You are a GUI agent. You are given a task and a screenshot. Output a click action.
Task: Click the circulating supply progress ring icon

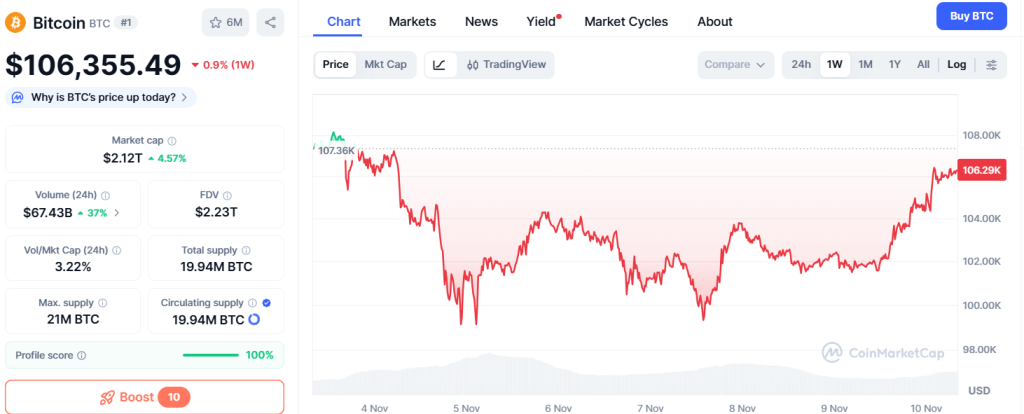pyautogui.click(x=254, y=320)
